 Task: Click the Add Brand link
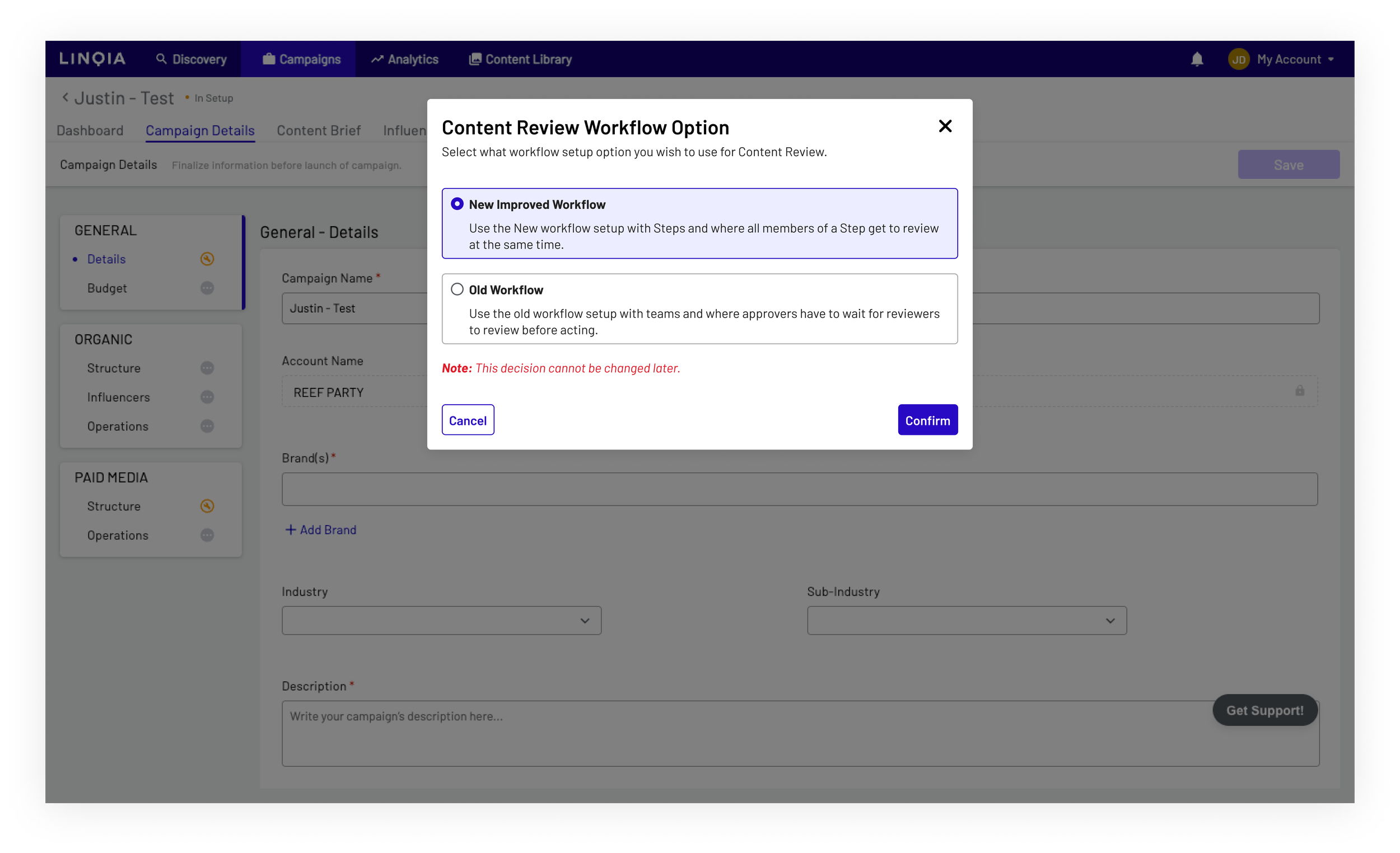320,530
